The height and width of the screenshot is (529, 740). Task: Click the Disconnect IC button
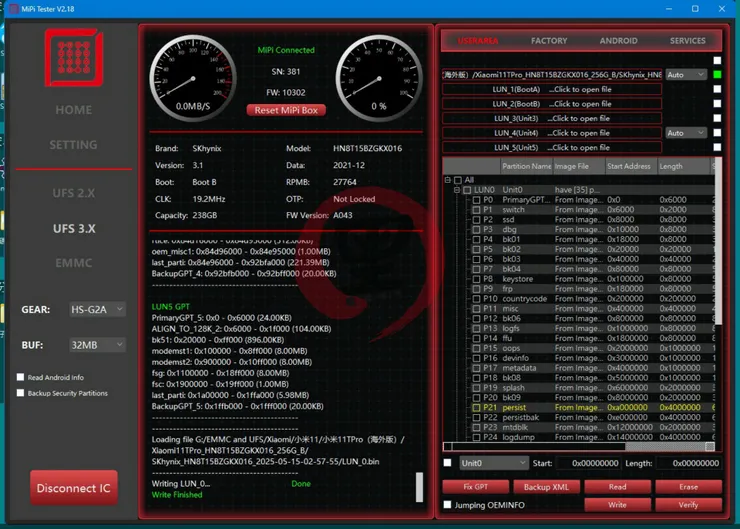(x=74, y=488)
